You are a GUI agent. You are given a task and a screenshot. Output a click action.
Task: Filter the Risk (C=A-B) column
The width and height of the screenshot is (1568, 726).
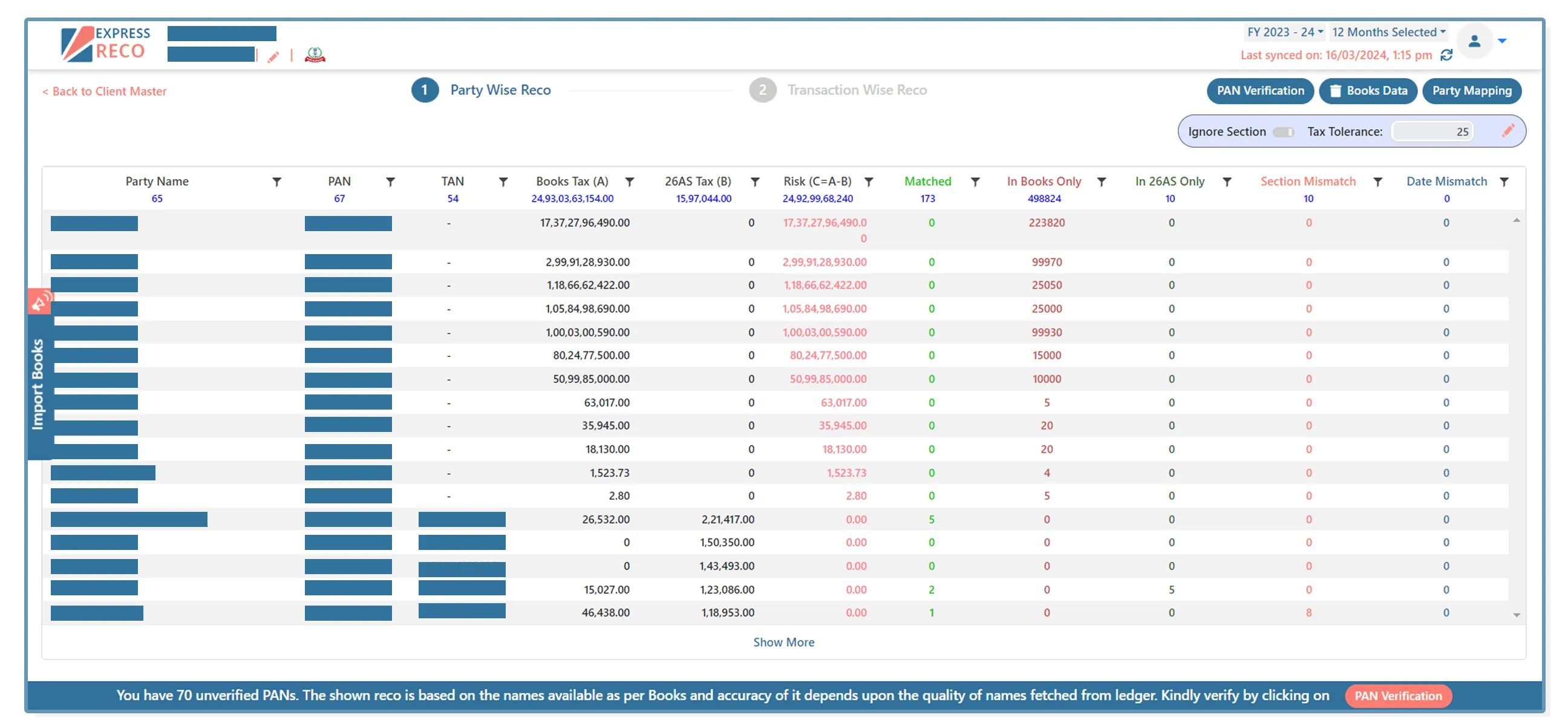coord(869,182)
